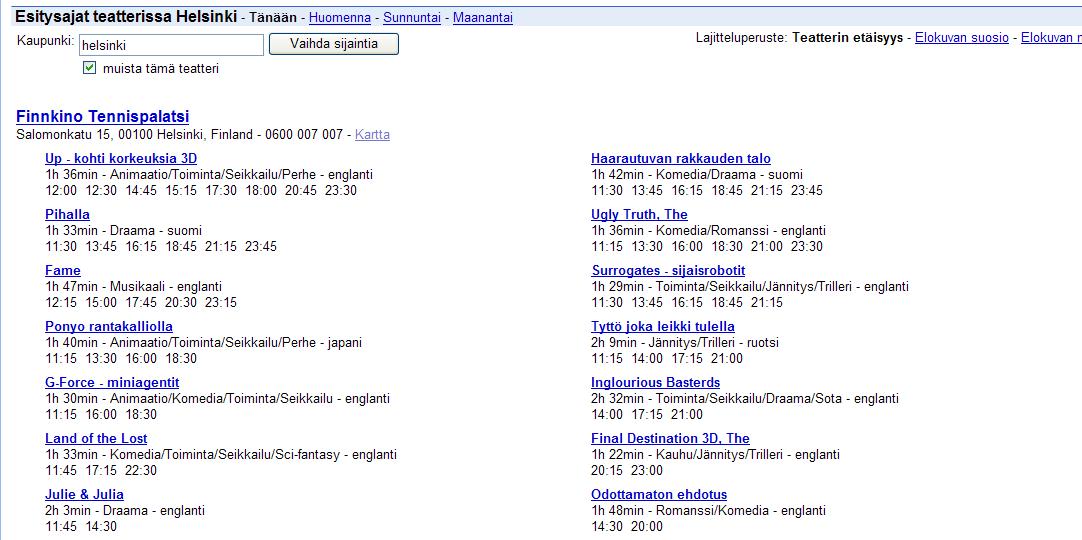Open 'G-Force - miniagentit' movie link
The image size is (1082, 540).
(112, 382)
